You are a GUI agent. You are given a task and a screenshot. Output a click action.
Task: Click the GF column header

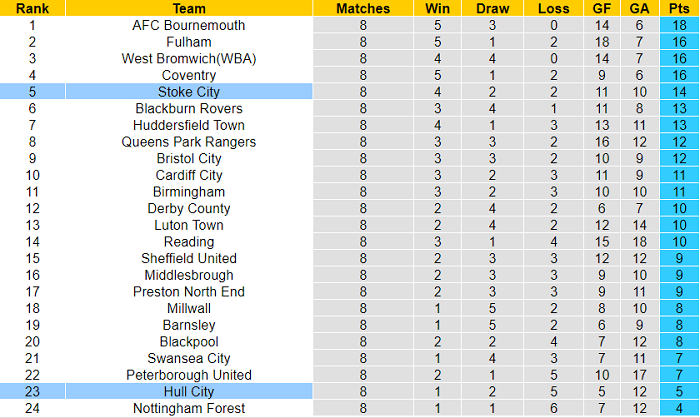click(x=600, y=8)
